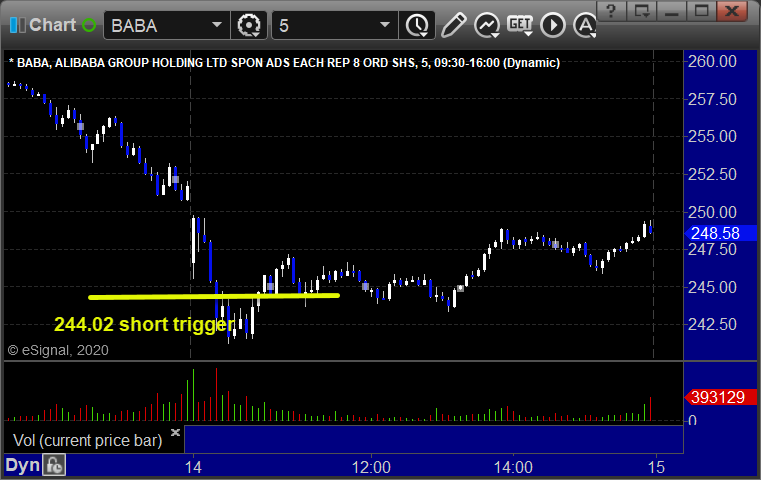The width and height of the screenshot is (761, 480).
Task: Toggle the Dyn lock icon
Action: tap(54, 465)
